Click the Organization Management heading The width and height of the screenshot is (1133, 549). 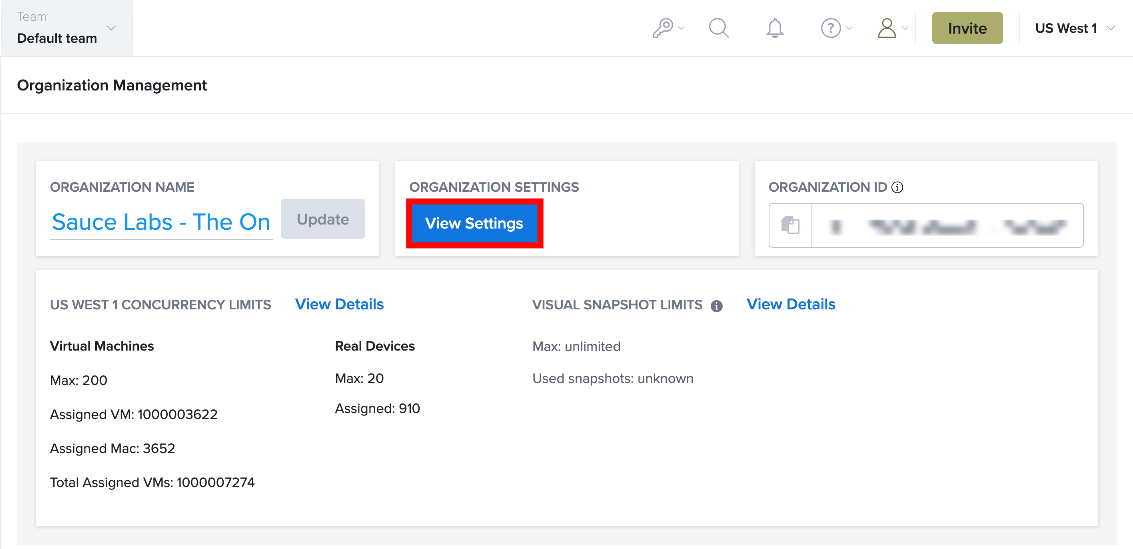(112, 85)
